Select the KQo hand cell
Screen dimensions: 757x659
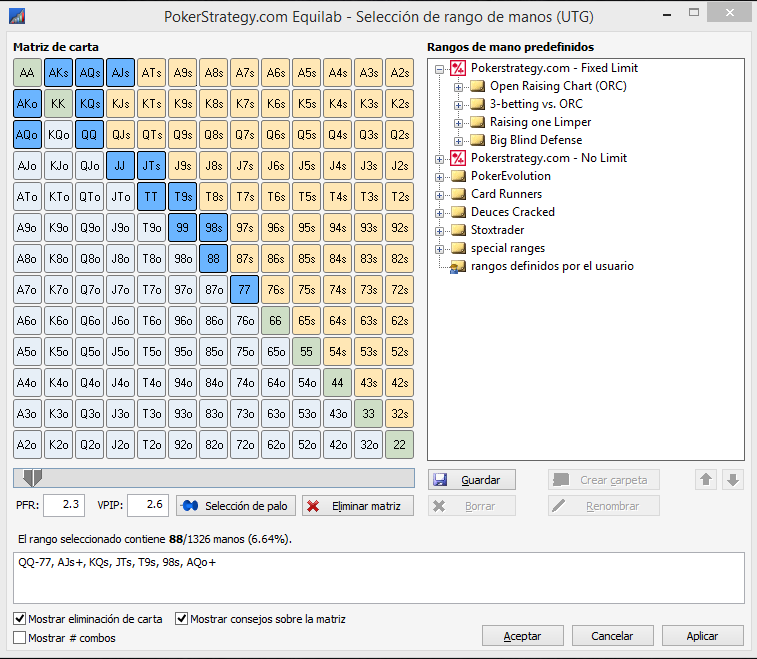tap(58, 135)
